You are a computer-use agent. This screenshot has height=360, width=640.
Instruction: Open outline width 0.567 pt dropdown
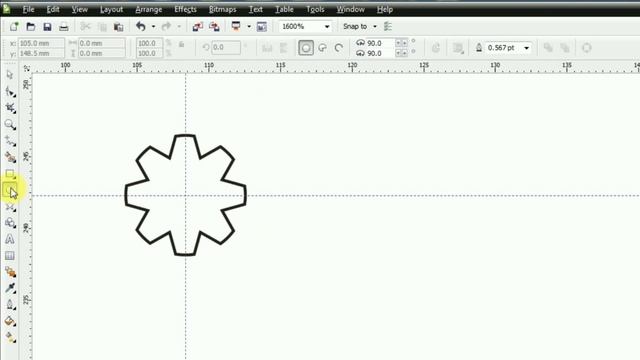point(527,48)
